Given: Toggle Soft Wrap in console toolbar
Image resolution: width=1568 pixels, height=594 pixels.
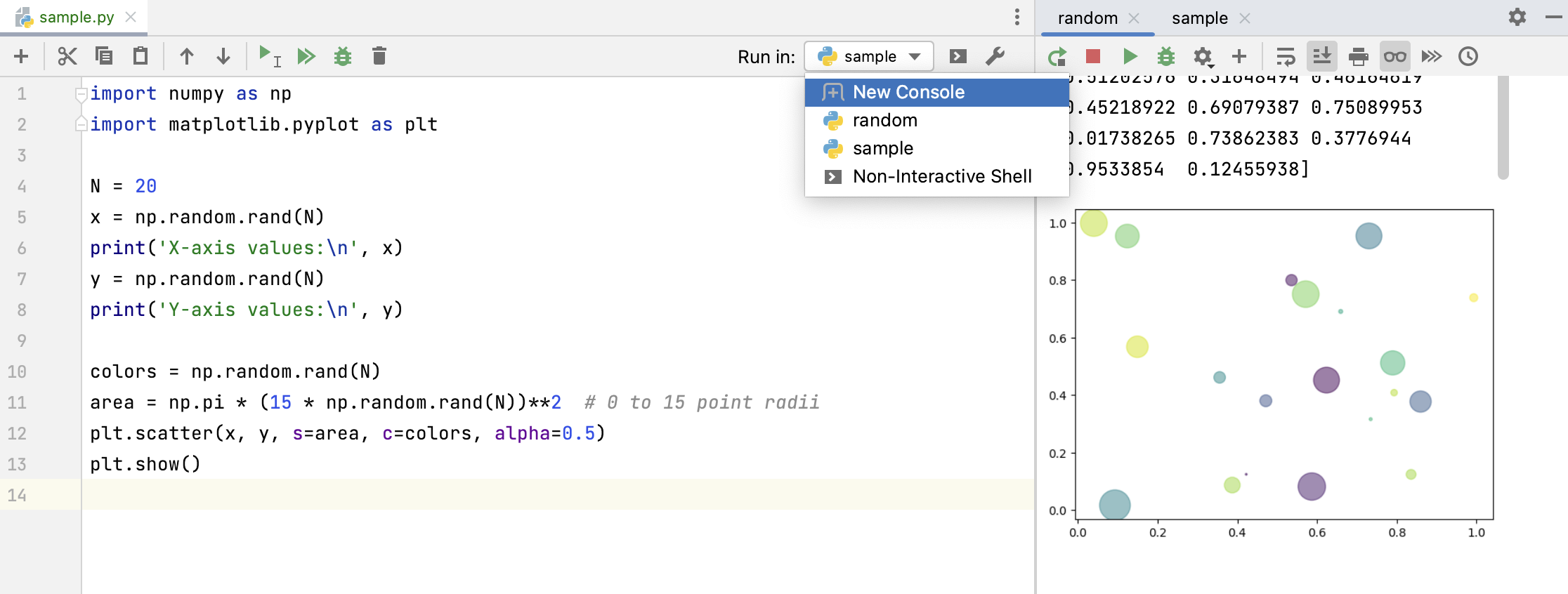Looking at the screenshot, I should tap(1285, 56).
